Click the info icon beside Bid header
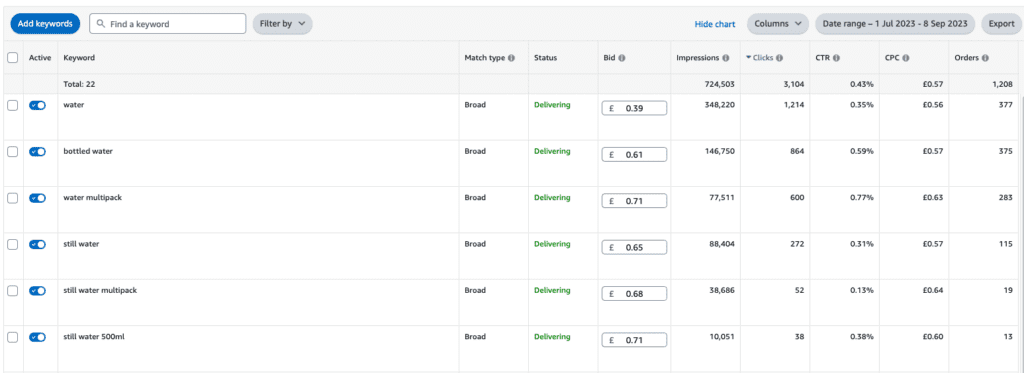The width and height of the screenshot is (1024, 373). 622,58
